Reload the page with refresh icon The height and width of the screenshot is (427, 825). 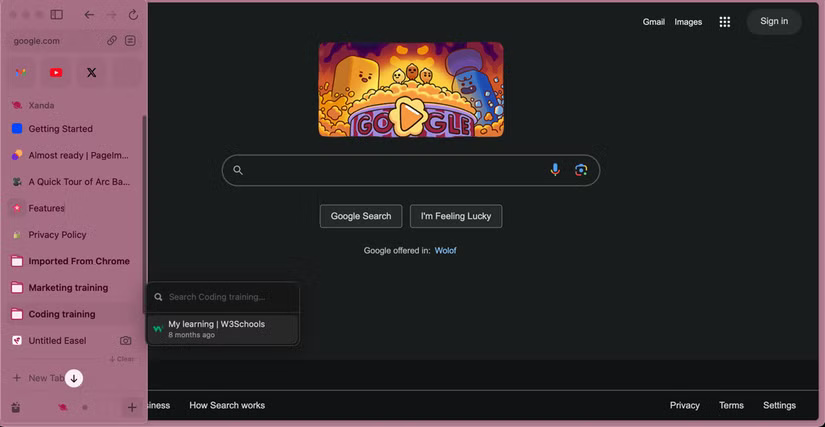click(x=133, y=15)
